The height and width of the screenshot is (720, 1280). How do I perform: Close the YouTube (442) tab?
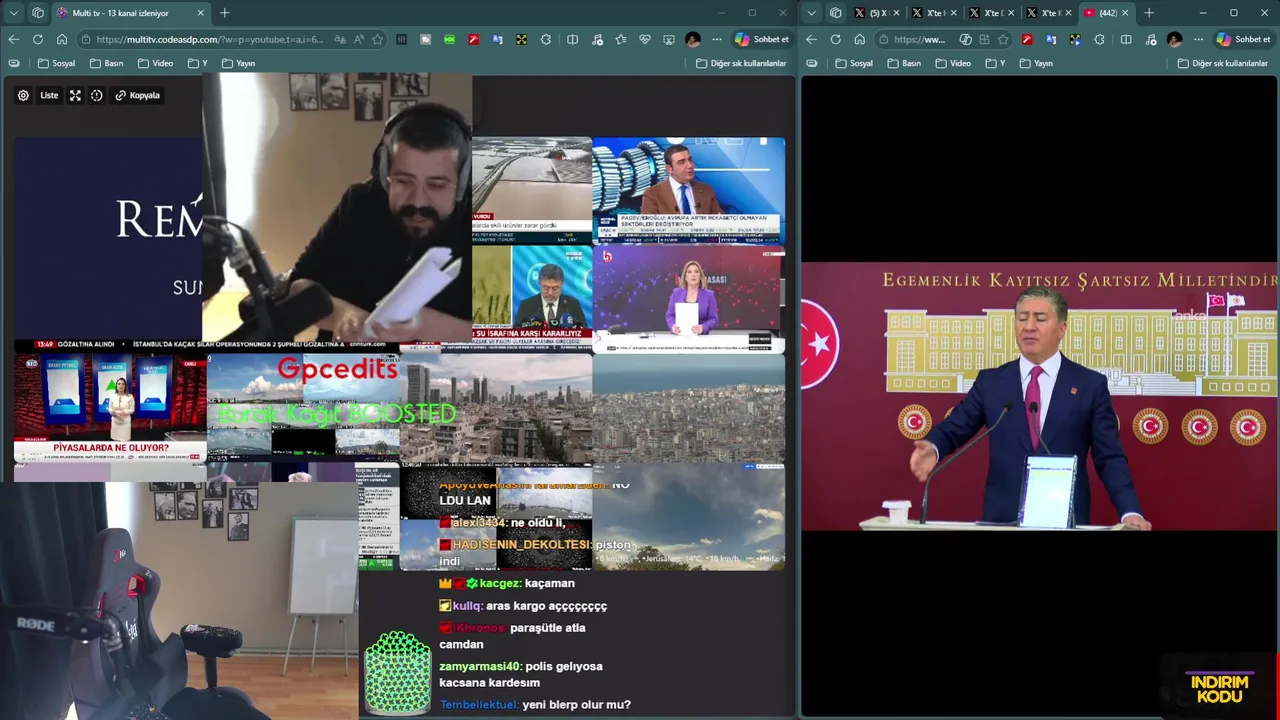coord(1125,13)
